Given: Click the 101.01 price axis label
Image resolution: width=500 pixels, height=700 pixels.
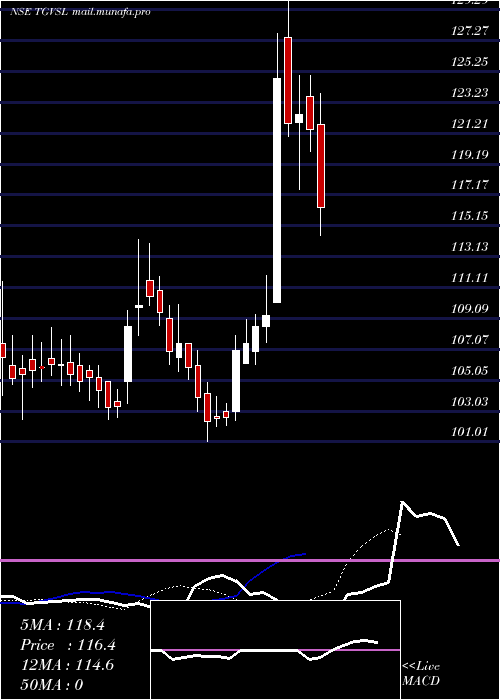Looking at the screenshot, I should [469, 432].
